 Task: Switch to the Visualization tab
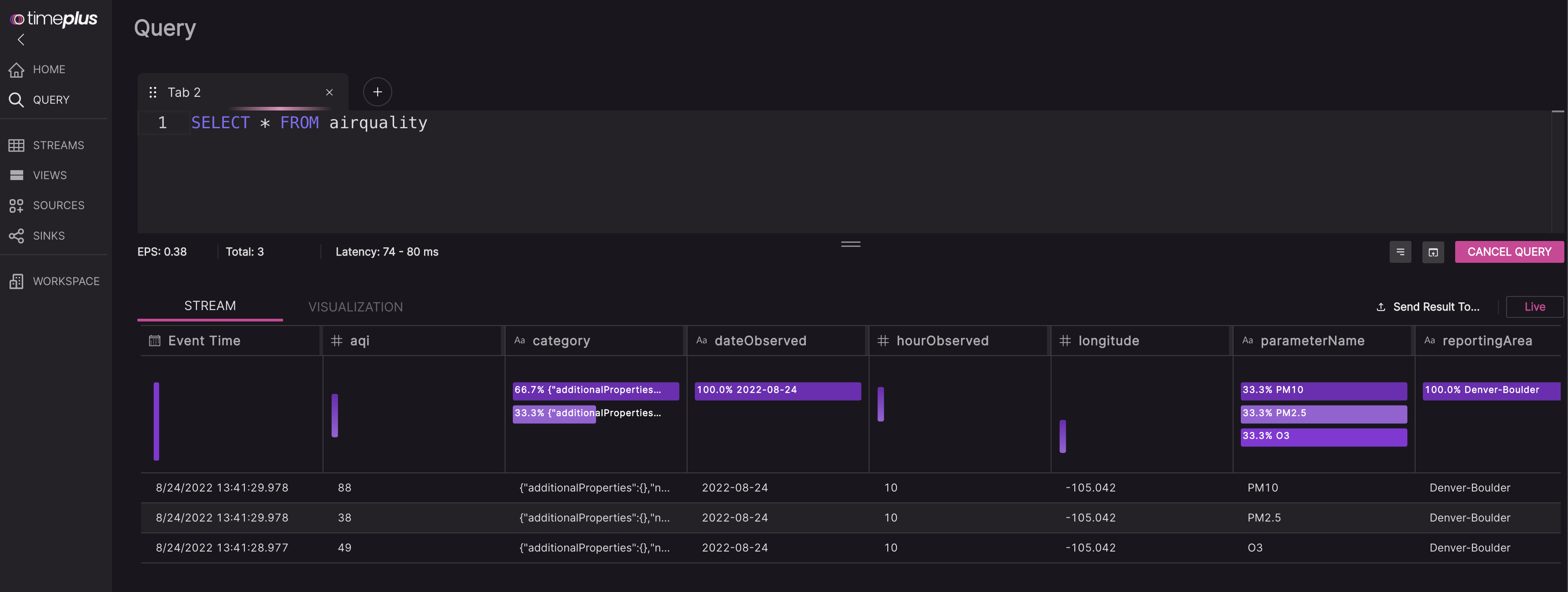click(x=355, y=306)
